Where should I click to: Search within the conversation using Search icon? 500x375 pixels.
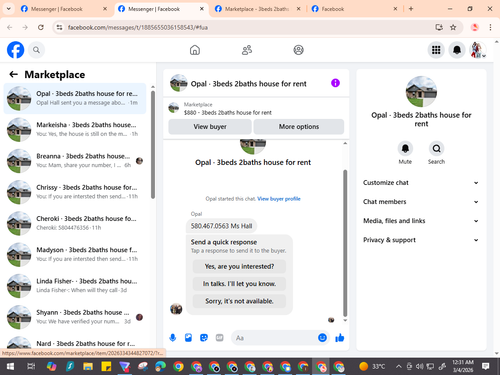(x=436, y=149)
